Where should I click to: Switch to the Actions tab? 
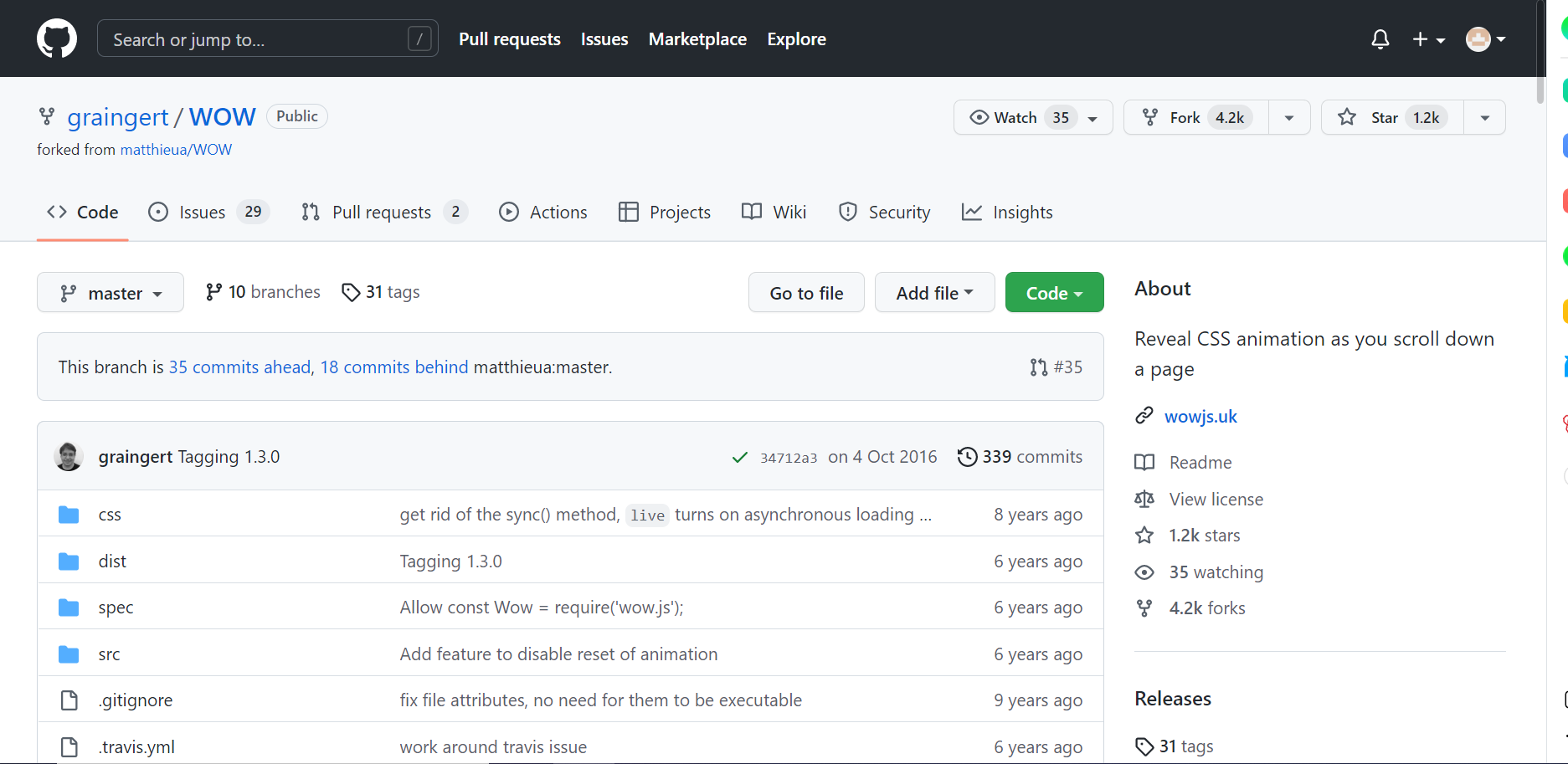pyautogui.click(x=543, y=213)
